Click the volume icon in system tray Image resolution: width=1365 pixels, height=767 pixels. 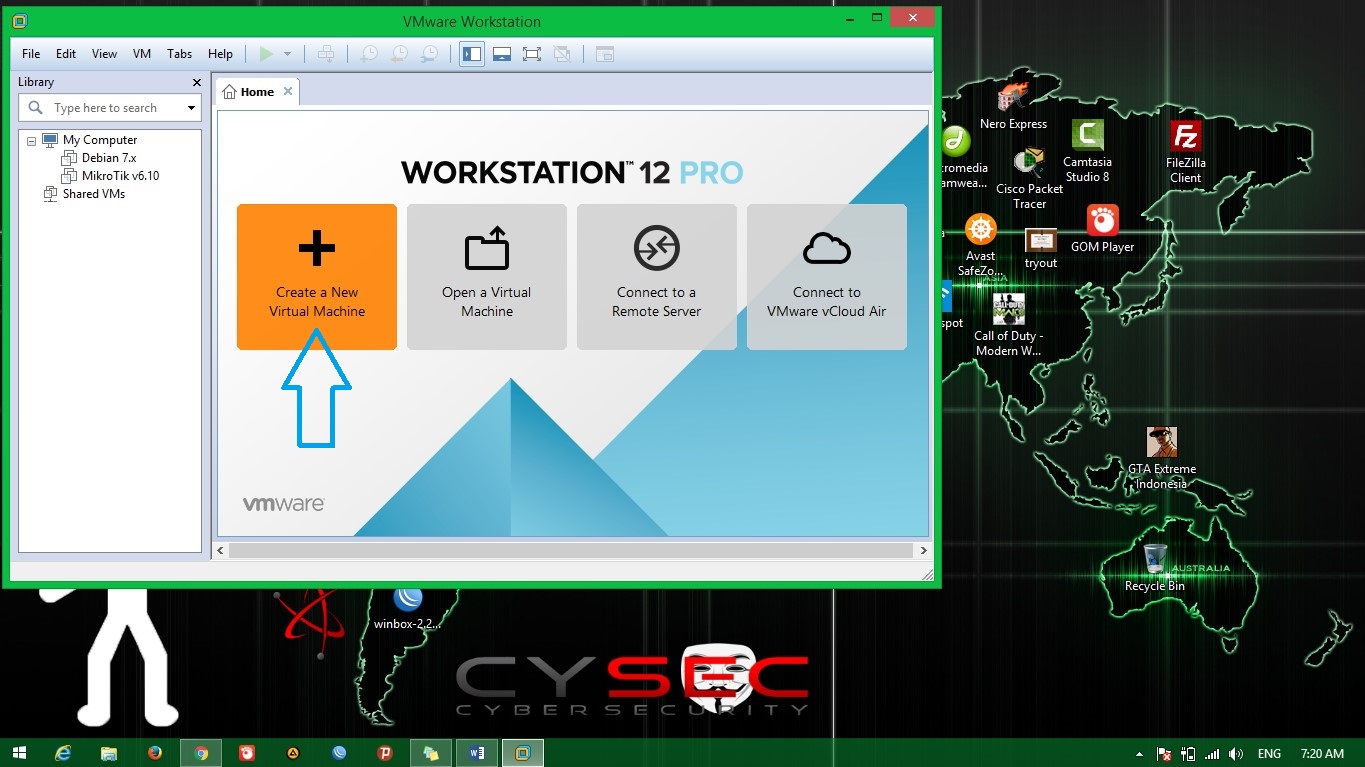(x=1237, y=754)
